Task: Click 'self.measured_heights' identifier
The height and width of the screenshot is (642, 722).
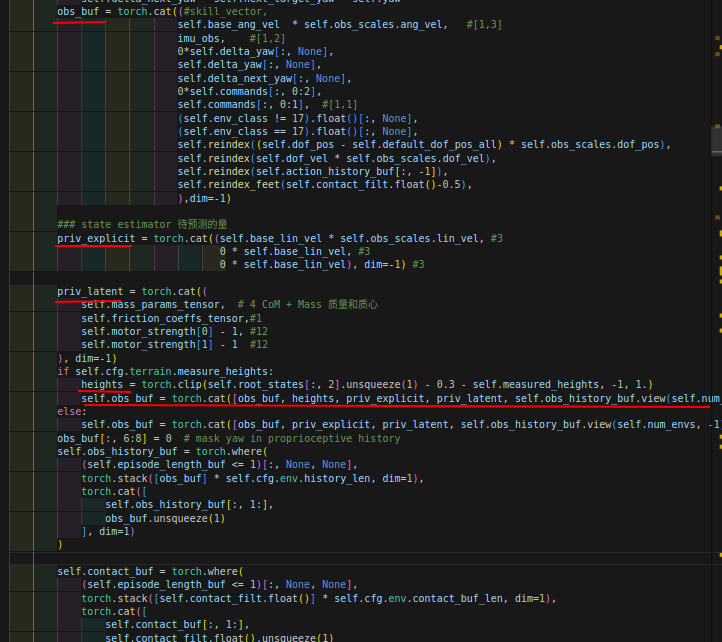Action: [536, 385]
